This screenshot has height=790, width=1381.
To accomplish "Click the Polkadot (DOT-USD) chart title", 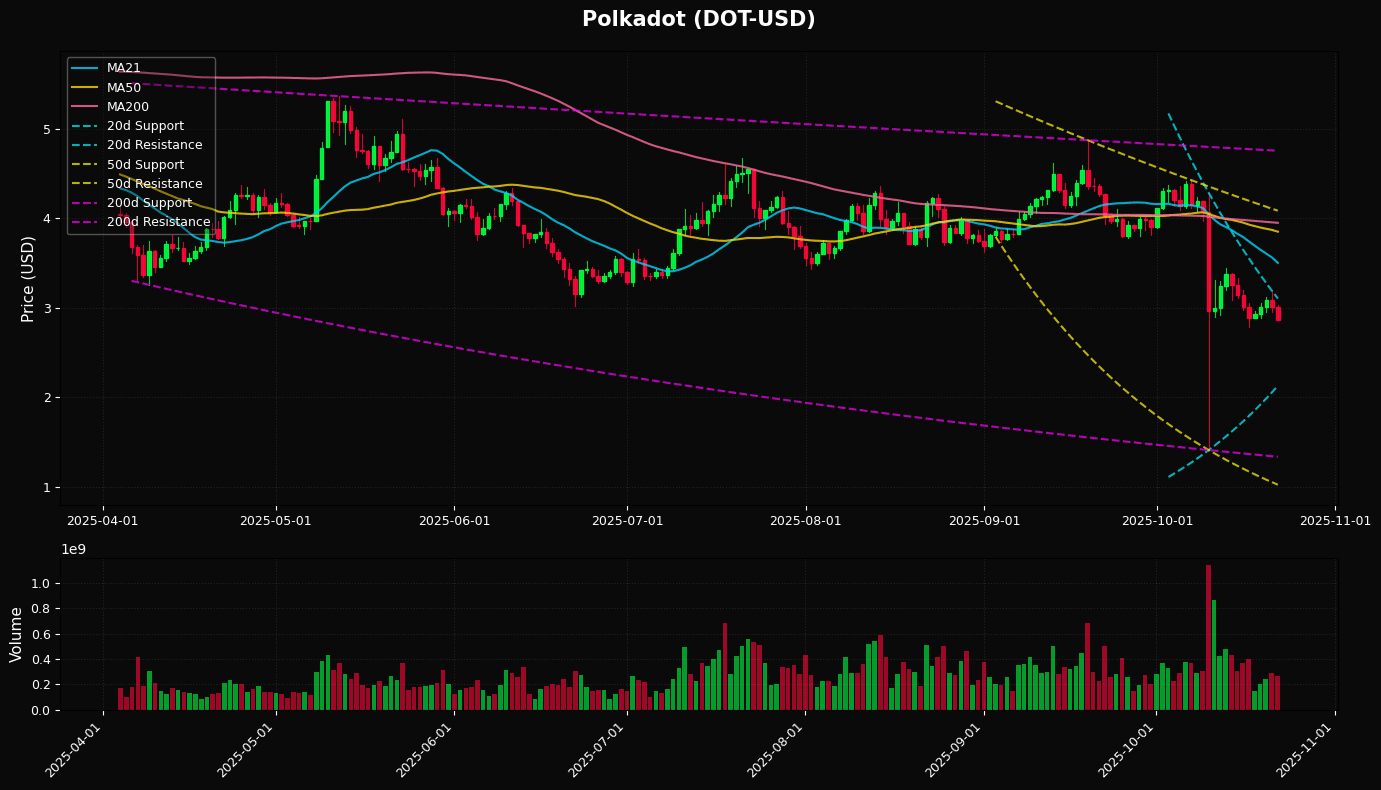I will [x=698, y=20].
